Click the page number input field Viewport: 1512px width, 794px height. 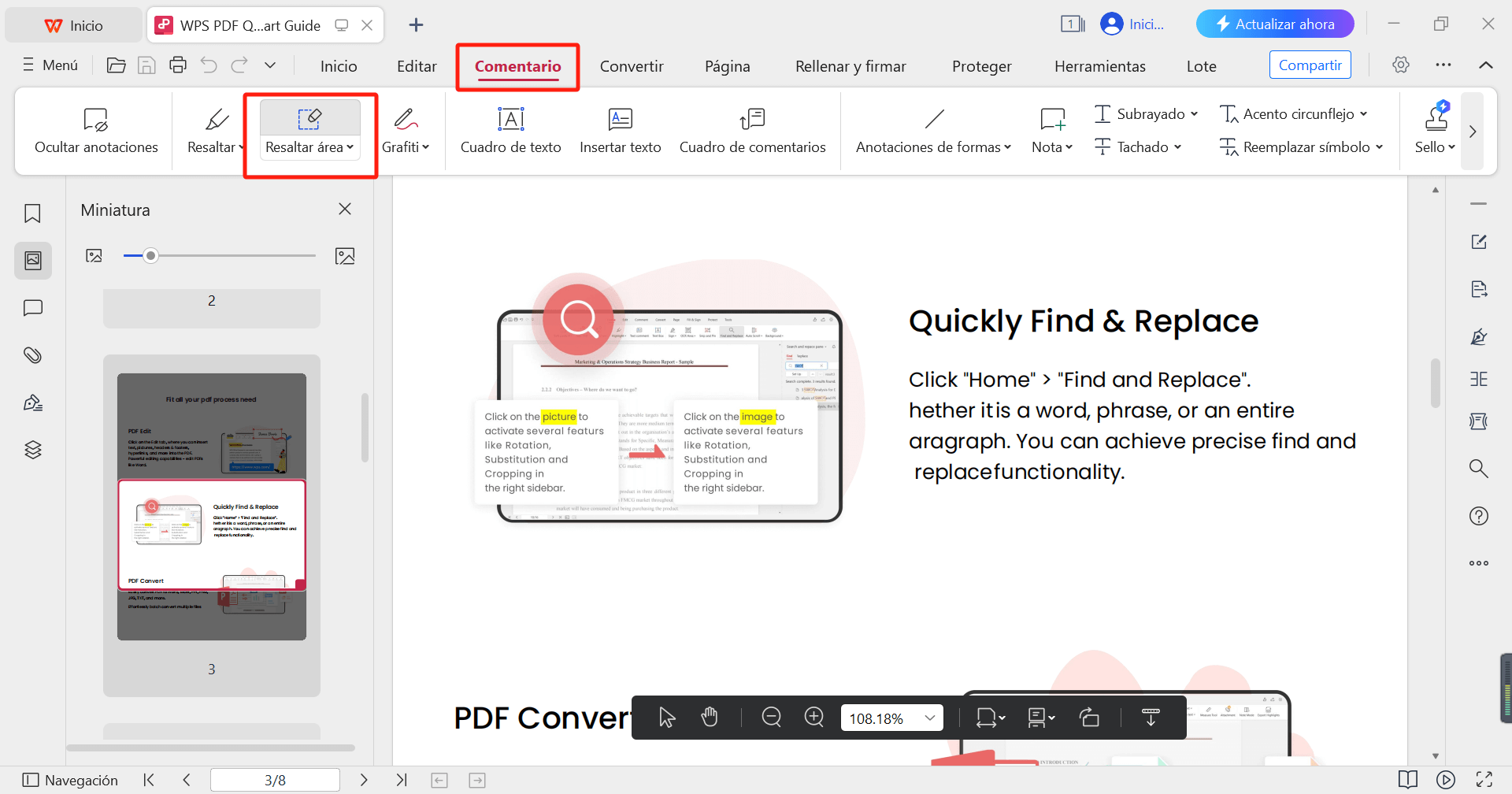275,780
